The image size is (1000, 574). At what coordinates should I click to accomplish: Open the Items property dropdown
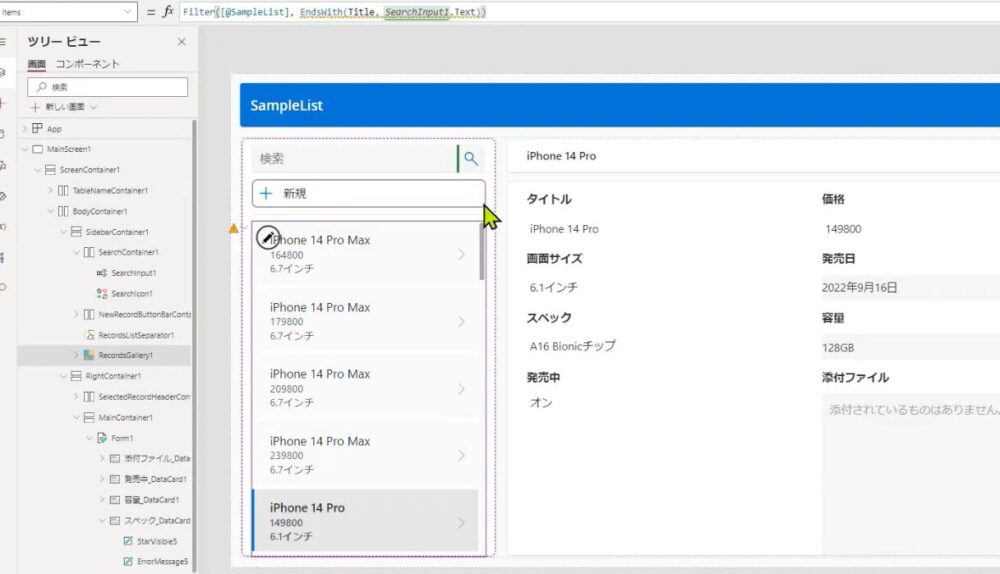(128, 11)
